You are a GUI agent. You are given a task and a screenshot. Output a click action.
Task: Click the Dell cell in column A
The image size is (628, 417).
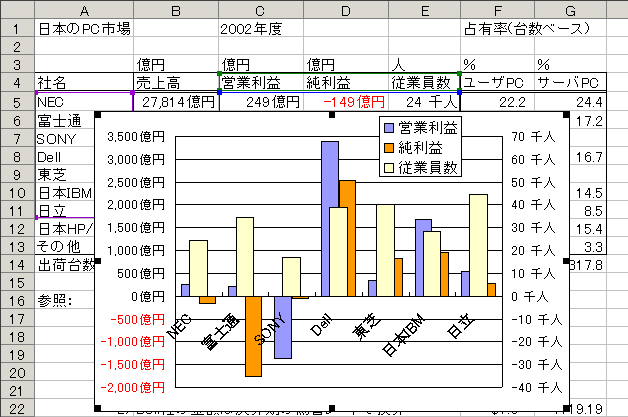pyautogui.click(x=65, y=157)
